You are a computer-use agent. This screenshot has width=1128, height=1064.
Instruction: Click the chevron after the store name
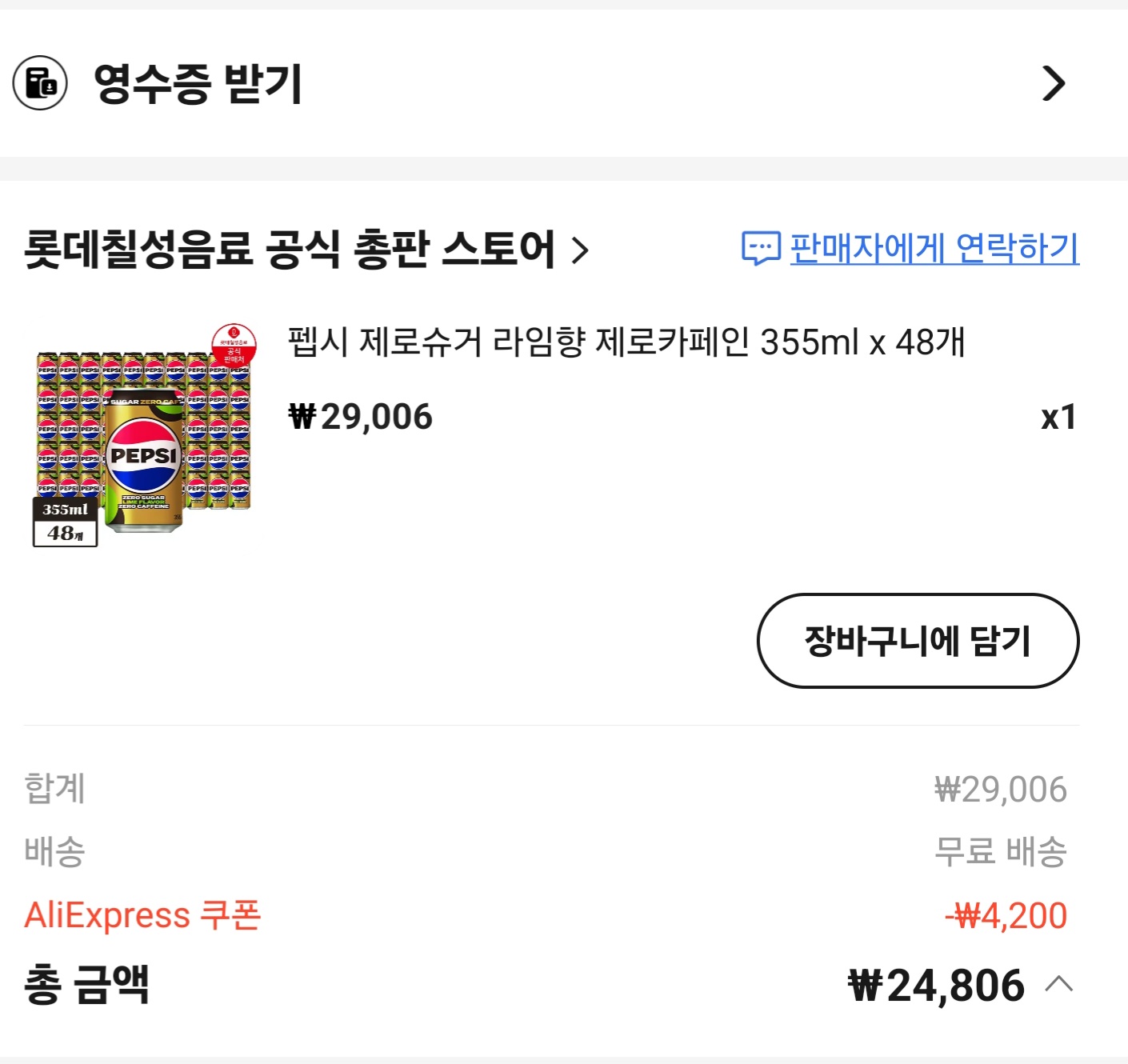coord(581,250)
